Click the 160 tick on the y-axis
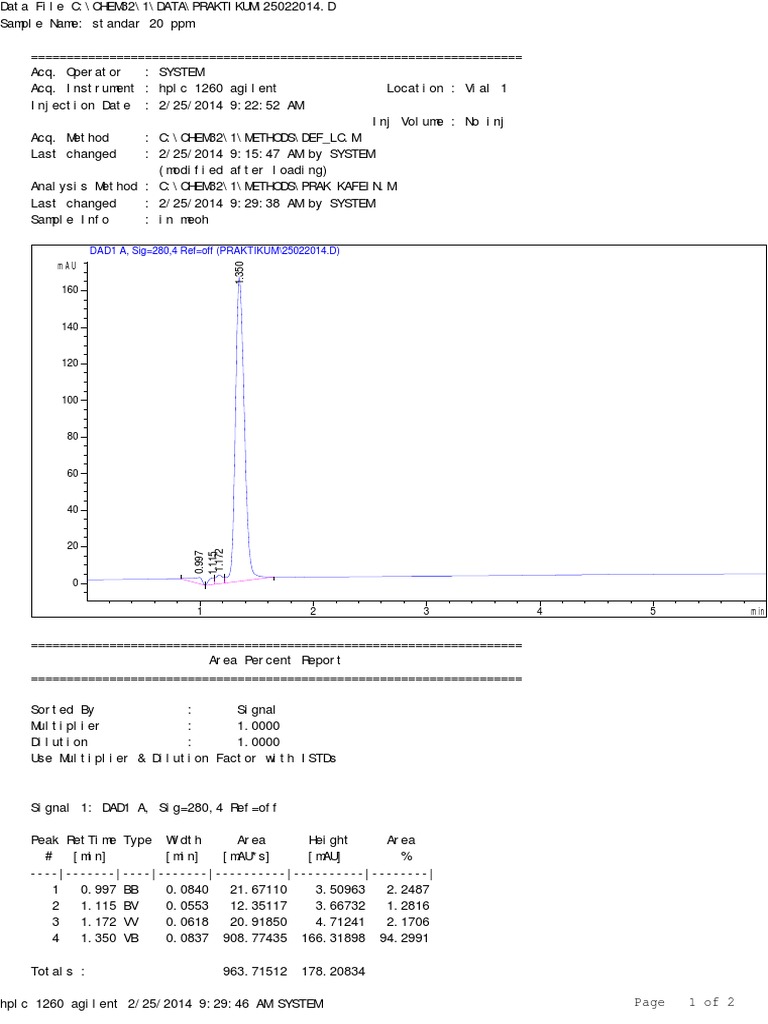Image resolution: width=768 pixels, height=1024 pixels. point(70,290)
